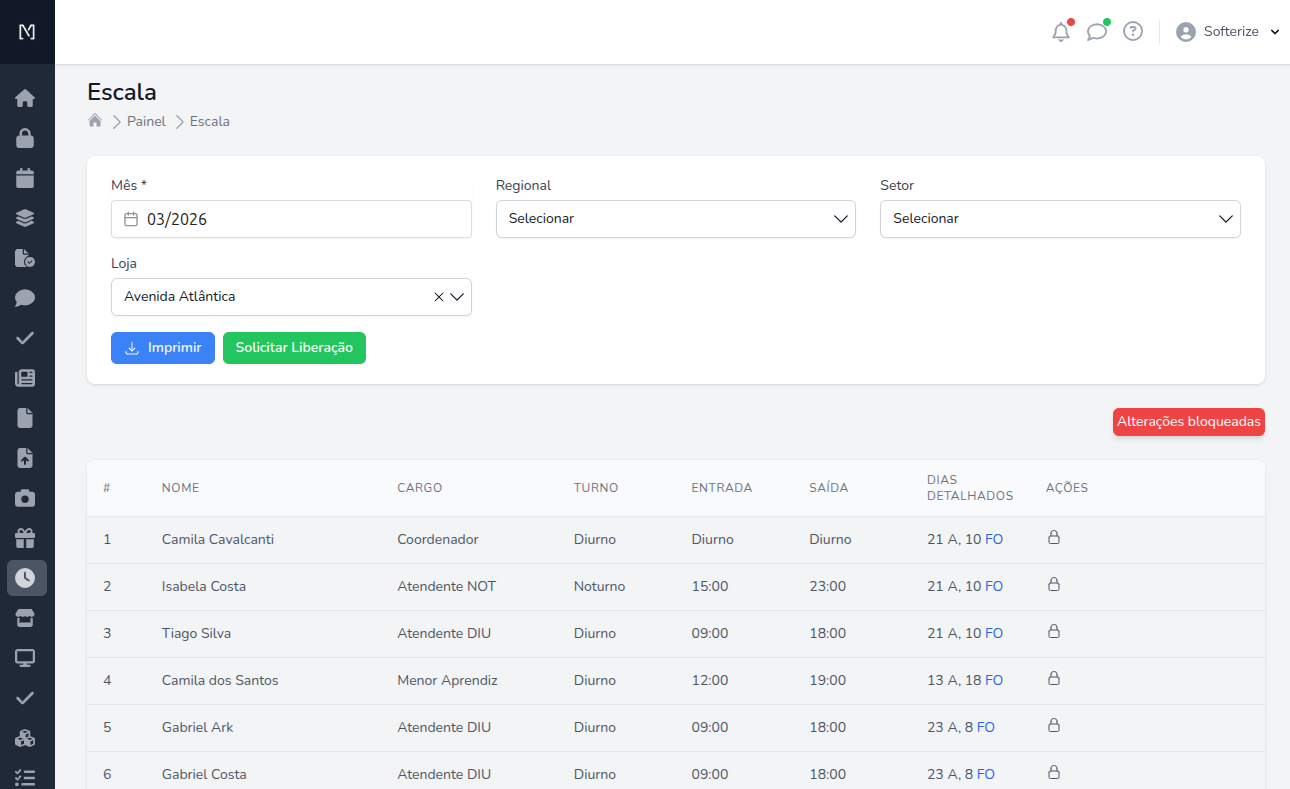This screenshot has width=1290, height=789.
Task: Open the gift icon section in sidebar
Action: click(26, 538)
